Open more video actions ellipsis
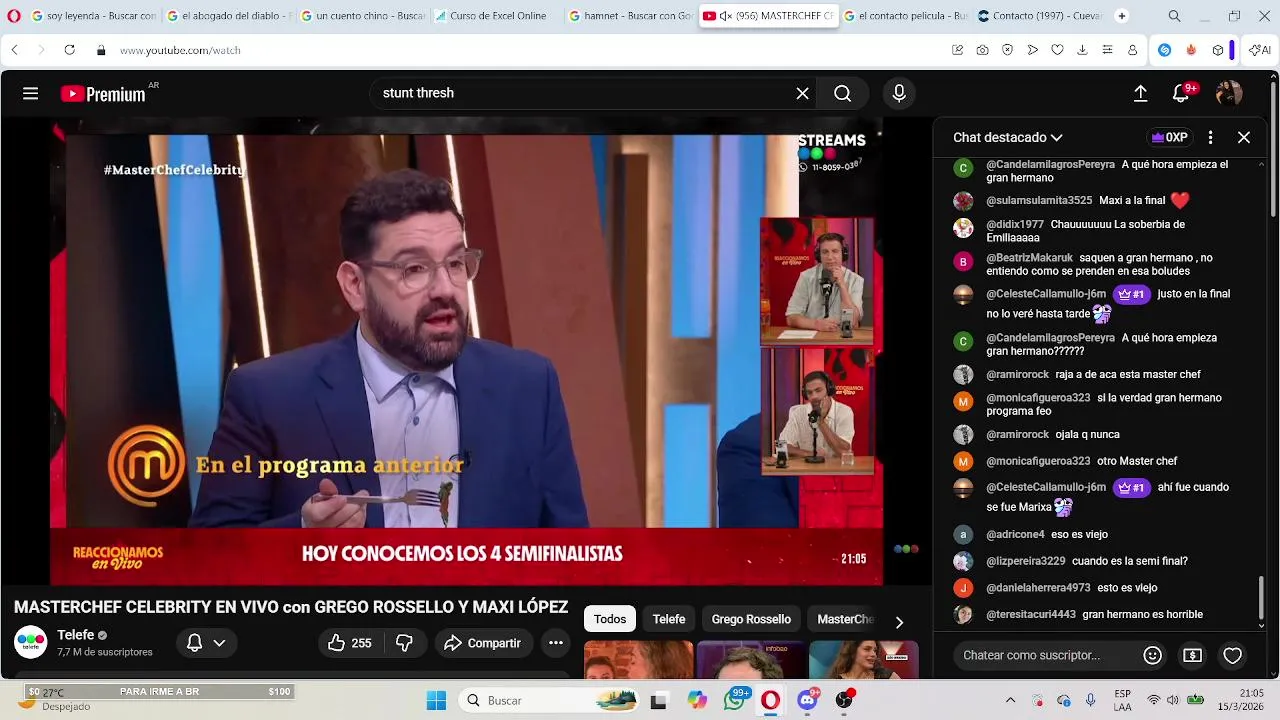 556,643
